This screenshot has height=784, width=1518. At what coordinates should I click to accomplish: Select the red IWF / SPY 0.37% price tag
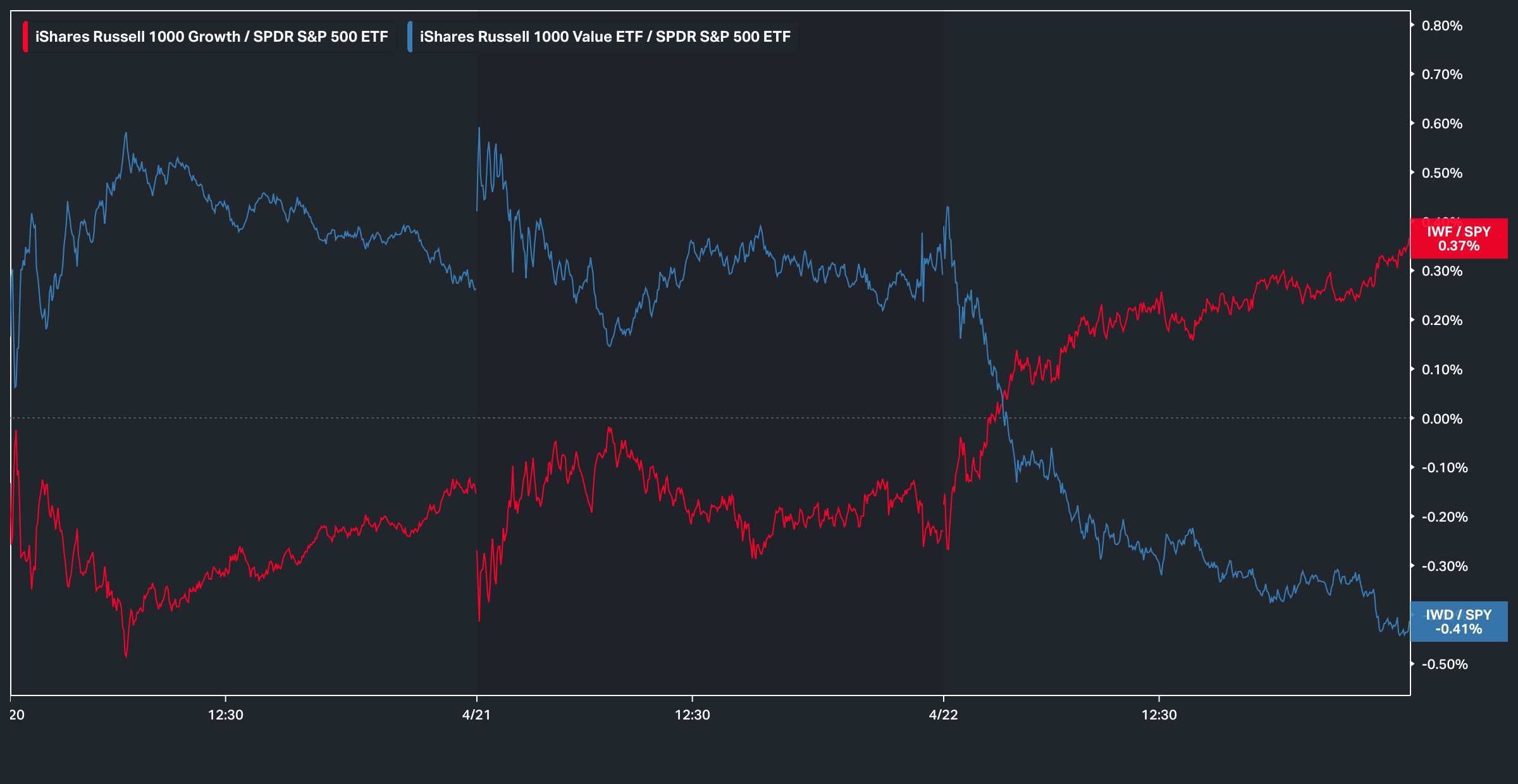pos(1459,239)
